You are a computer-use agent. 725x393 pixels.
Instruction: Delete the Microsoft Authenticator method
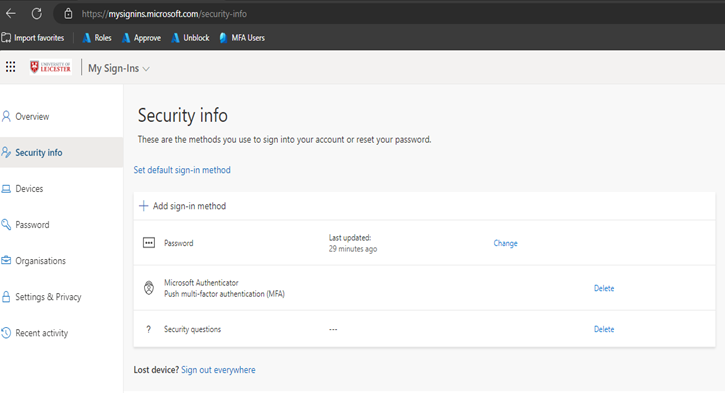click(x=604, y=288)
